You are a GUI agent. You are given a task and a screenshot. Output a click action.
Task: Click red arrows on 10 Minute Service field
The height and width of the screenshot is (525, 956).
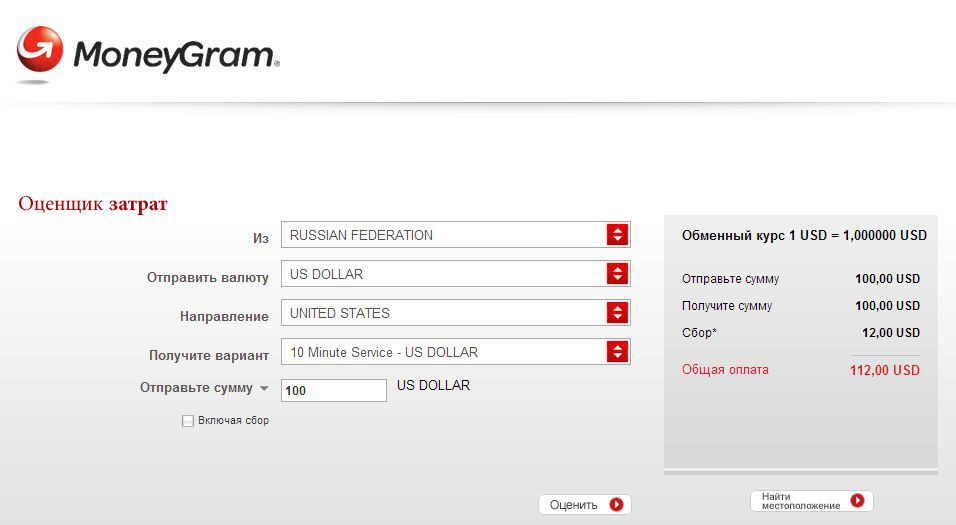[x=617, y=352]
